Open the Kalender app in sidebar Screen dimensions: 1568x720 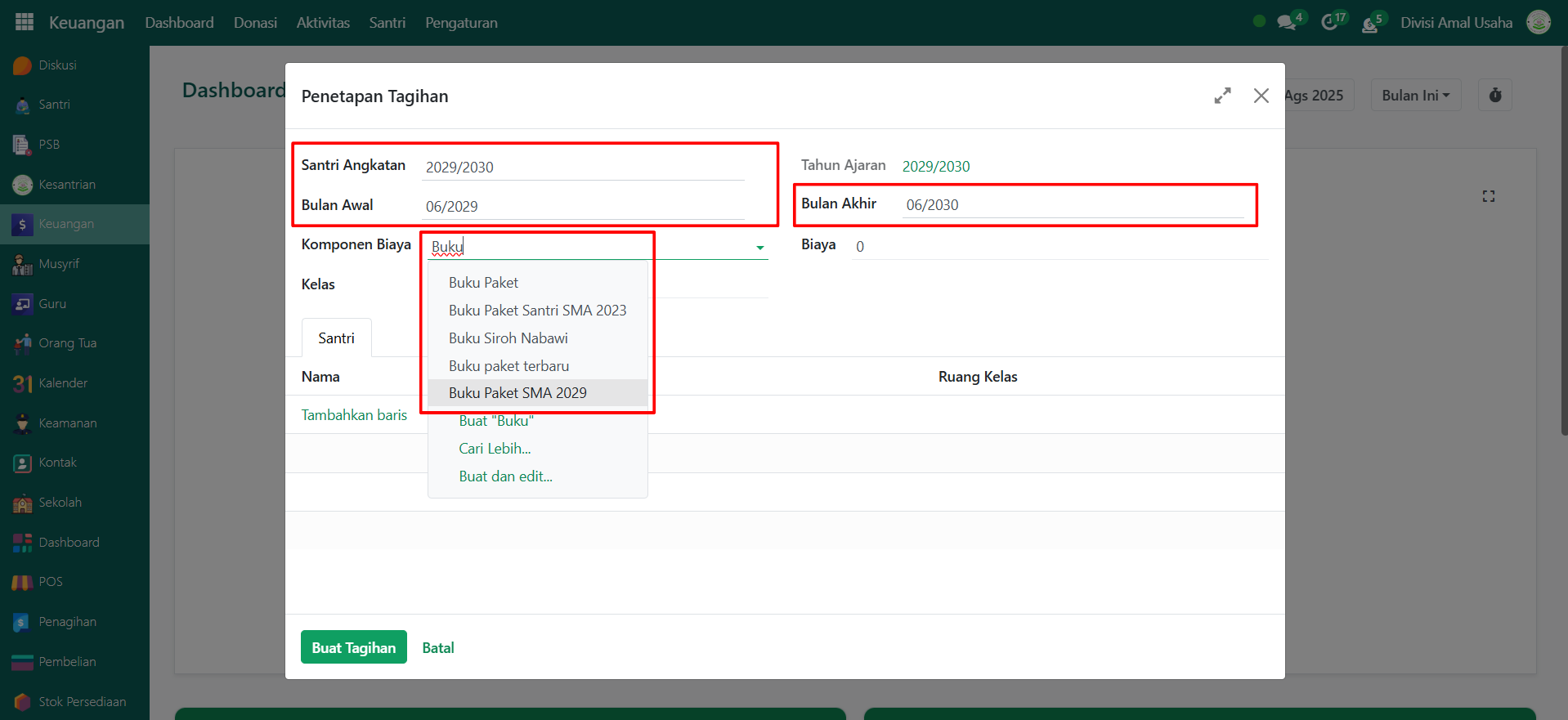[x=23, y=383]
